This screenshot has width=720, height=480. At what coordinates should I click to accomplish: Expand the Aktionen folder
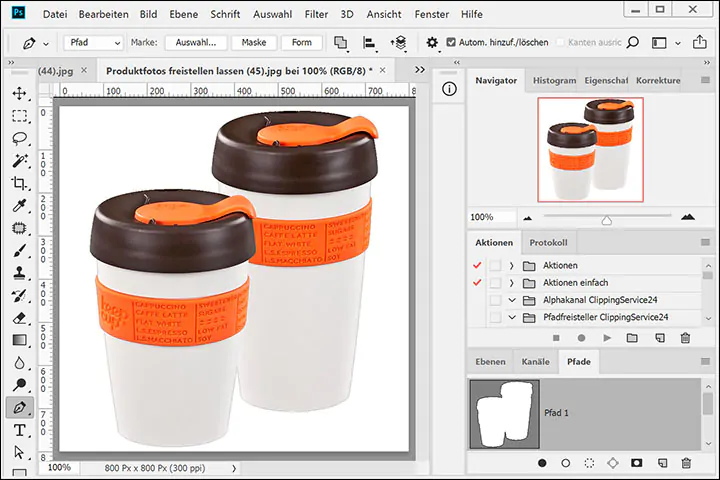click(x=511, y=266)
